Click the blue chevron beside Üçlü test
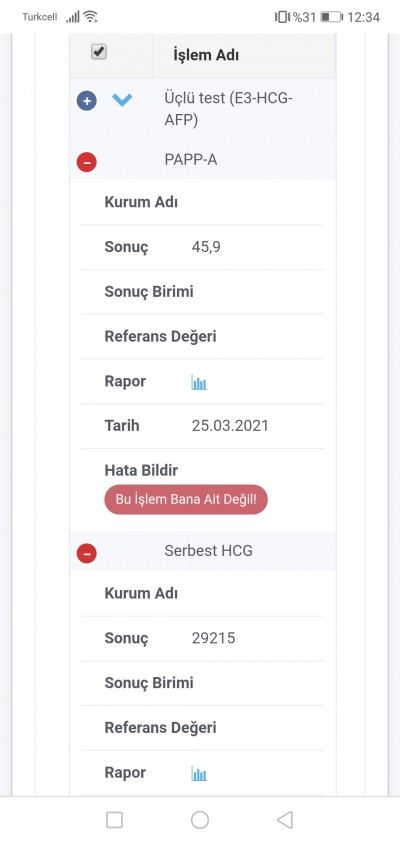The height and width of the screenshot is (844, 400). tap(122, 100)
